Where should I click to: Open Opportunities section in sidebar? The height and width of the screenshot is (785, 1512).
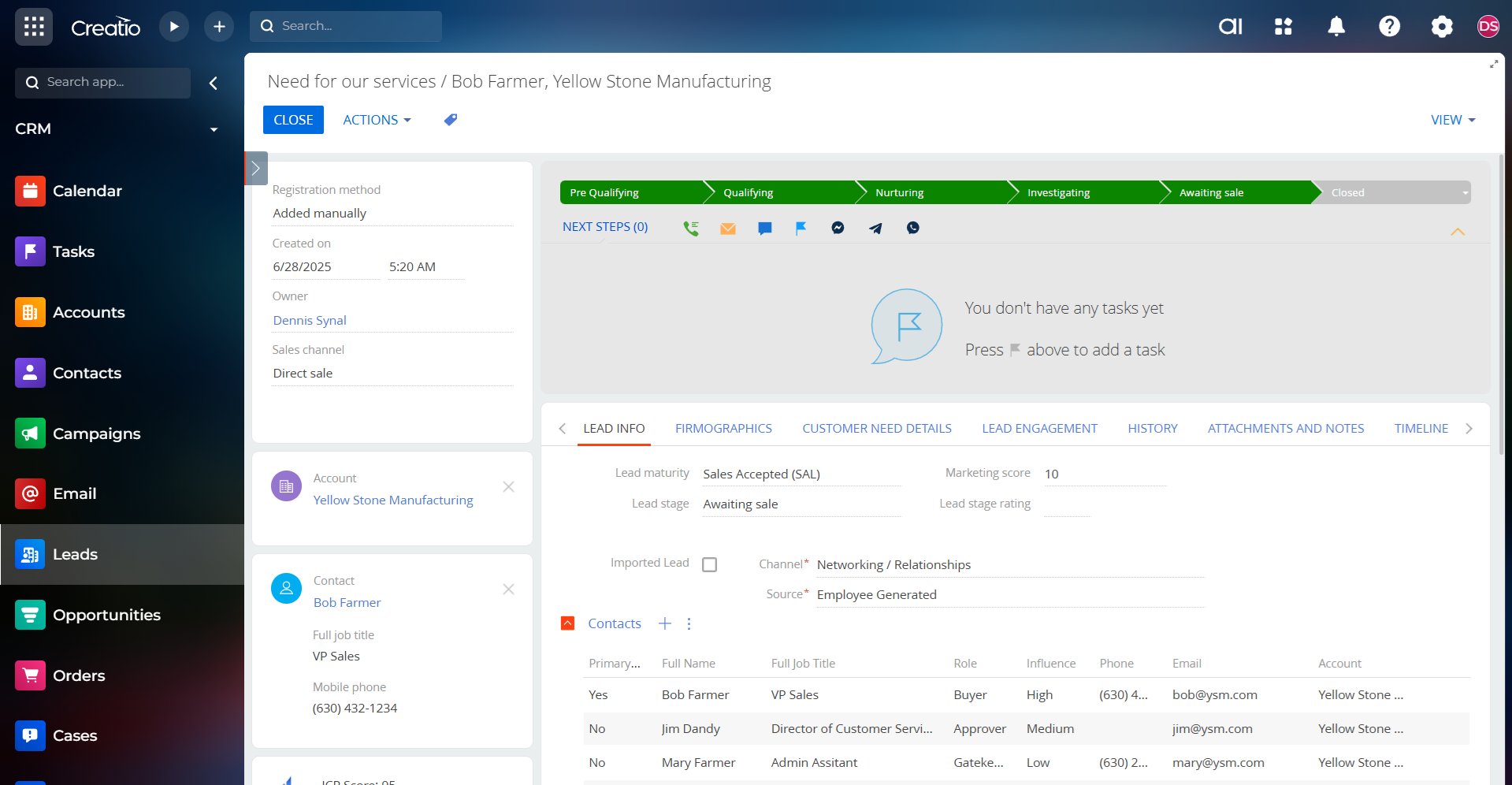tap(106, 615)
